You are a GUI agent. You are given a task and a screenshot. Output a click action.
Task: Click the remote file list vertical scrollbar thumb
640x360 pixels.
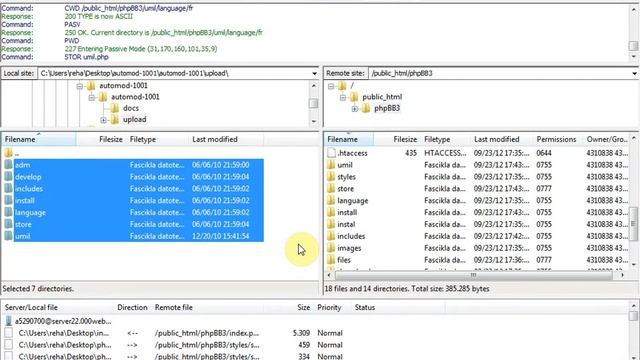tap(633, 224)
